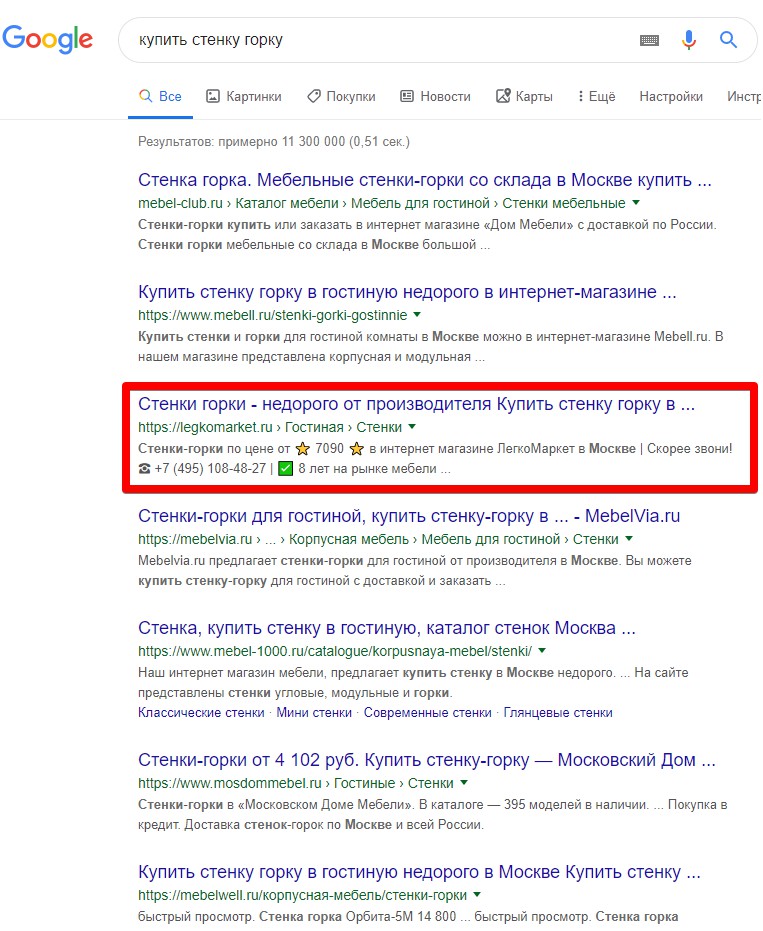Switch to Покупки tab
The image size is (763, 931).
pyautogui.click(x=341, y=96)
